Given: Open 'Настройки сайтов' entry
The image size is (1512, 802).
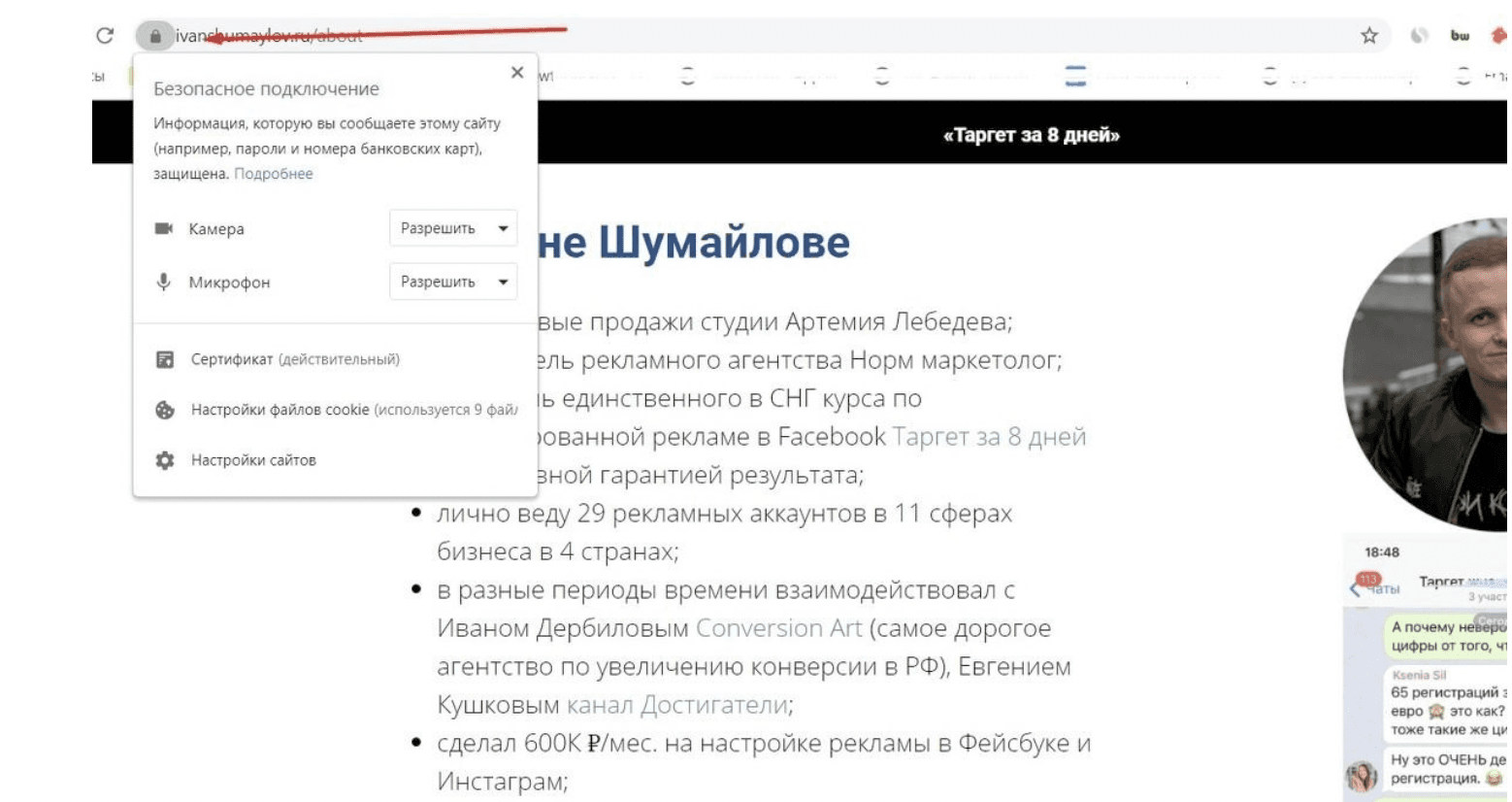Looking at the screenshot, I should pyautogui.click(x=253, y=460).
